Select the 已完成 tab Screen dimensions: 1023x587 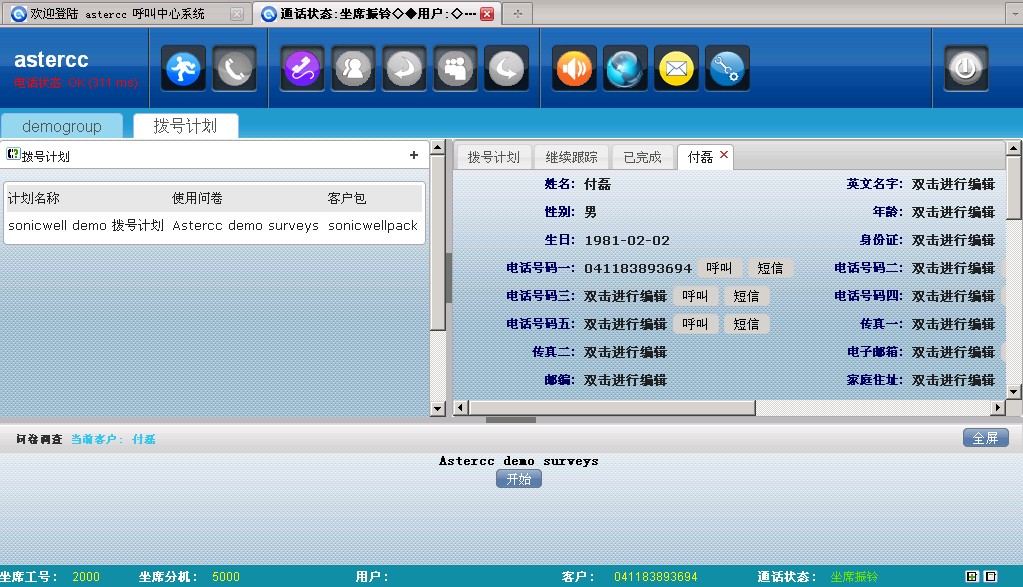pyautogui.click(x=642, y=157)
